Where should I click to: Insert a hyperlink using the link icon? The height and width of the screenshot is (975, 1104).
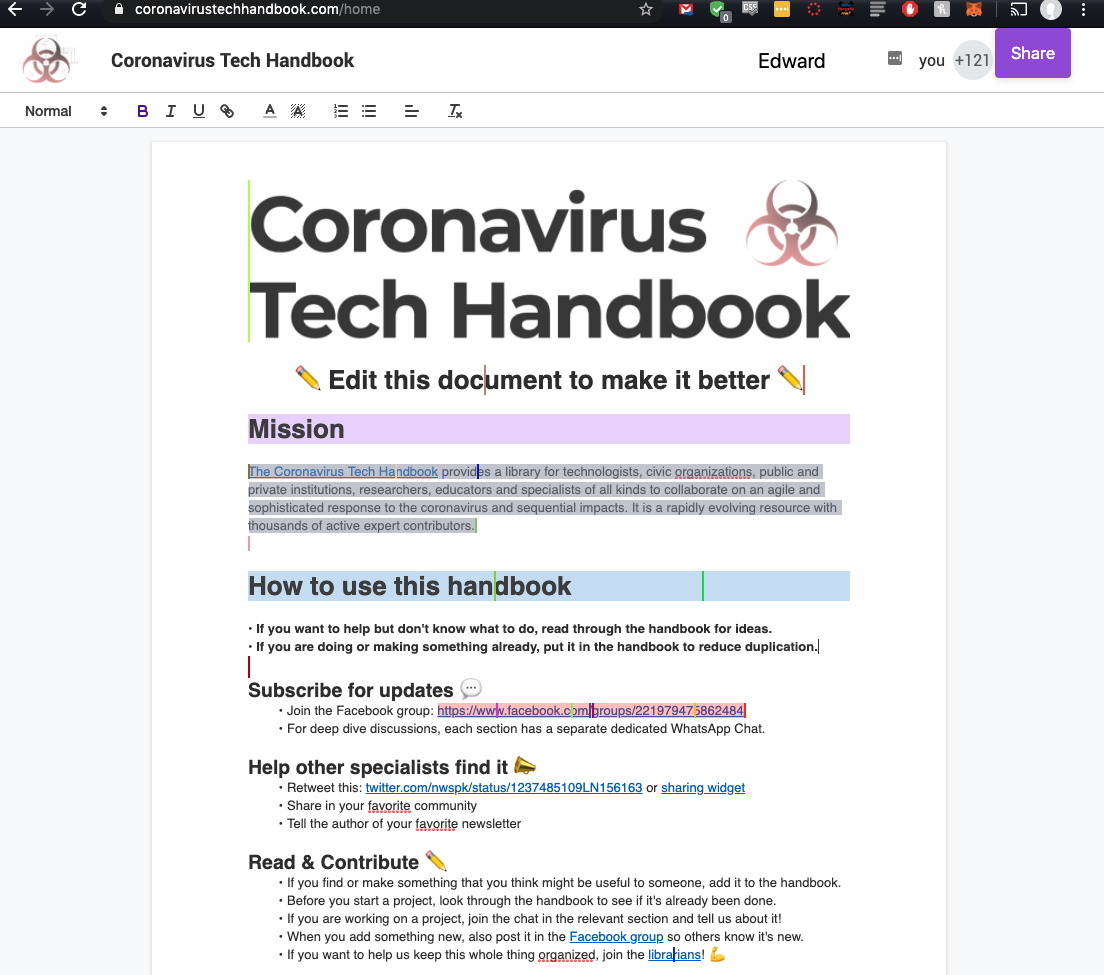[227, 111]
